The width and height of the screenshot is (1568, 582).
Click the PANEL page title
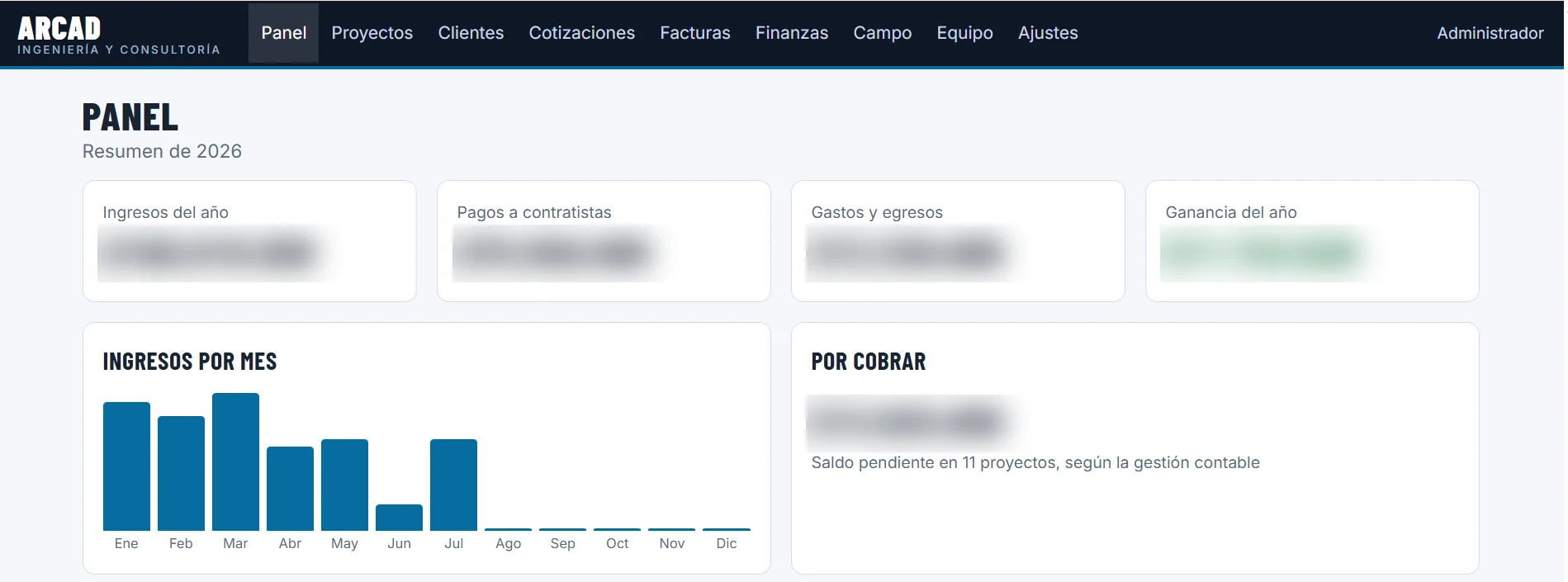click(x=130, y=117)
